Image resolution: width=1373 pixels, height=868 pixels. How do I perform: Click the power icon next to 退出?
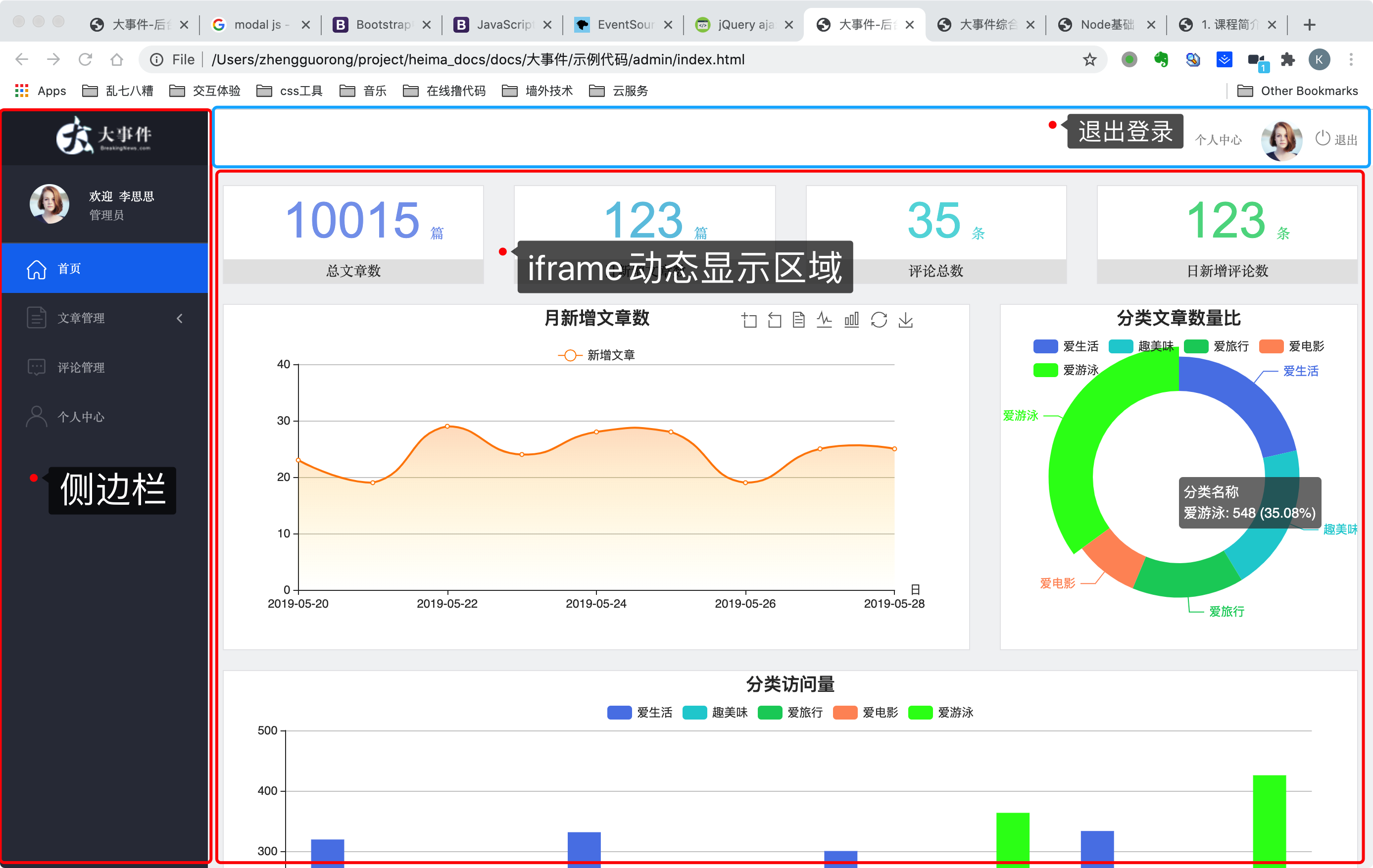(1322, 139)
